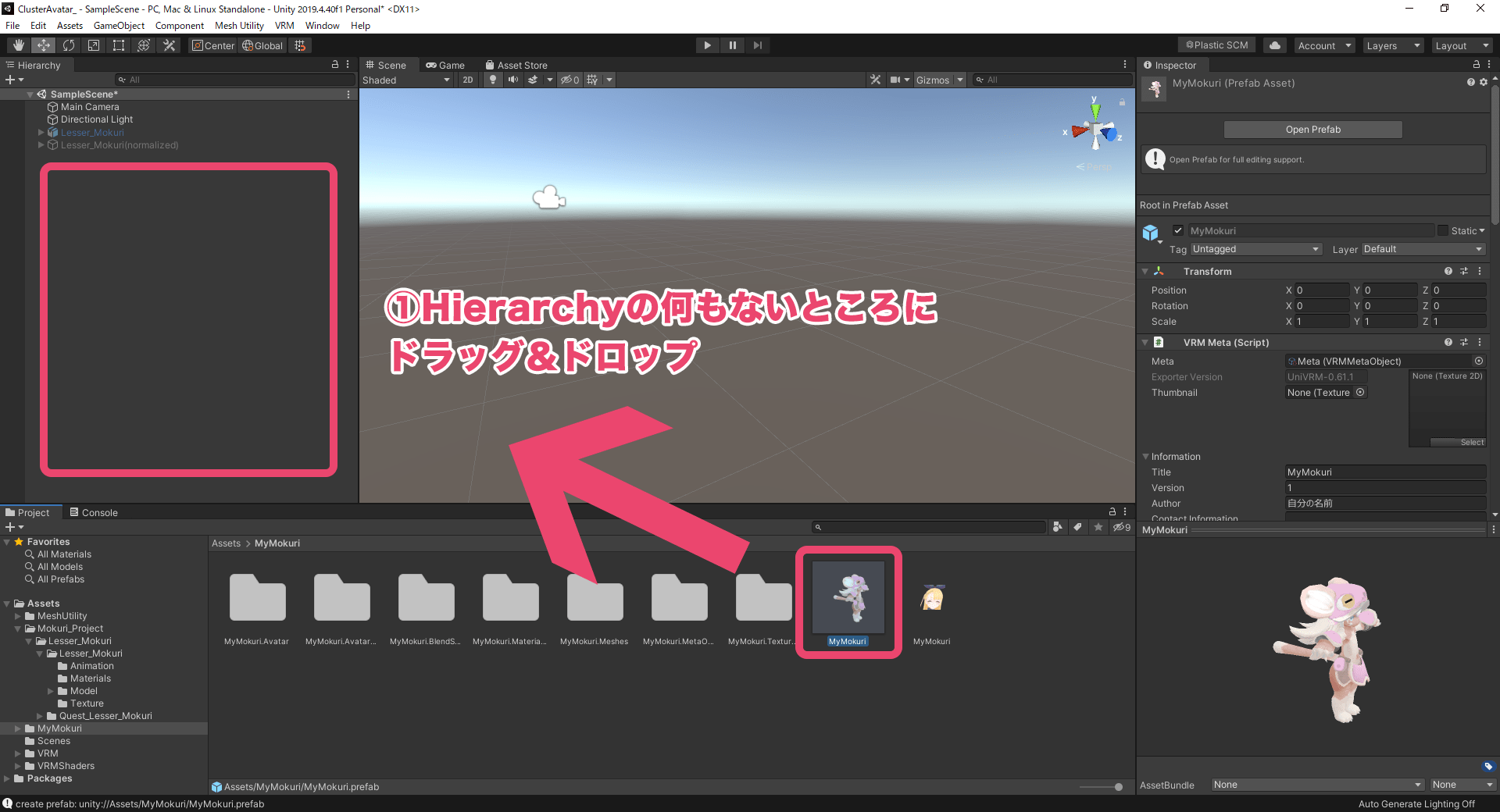Open the Plastic SCM panel

click(1216, 45)
